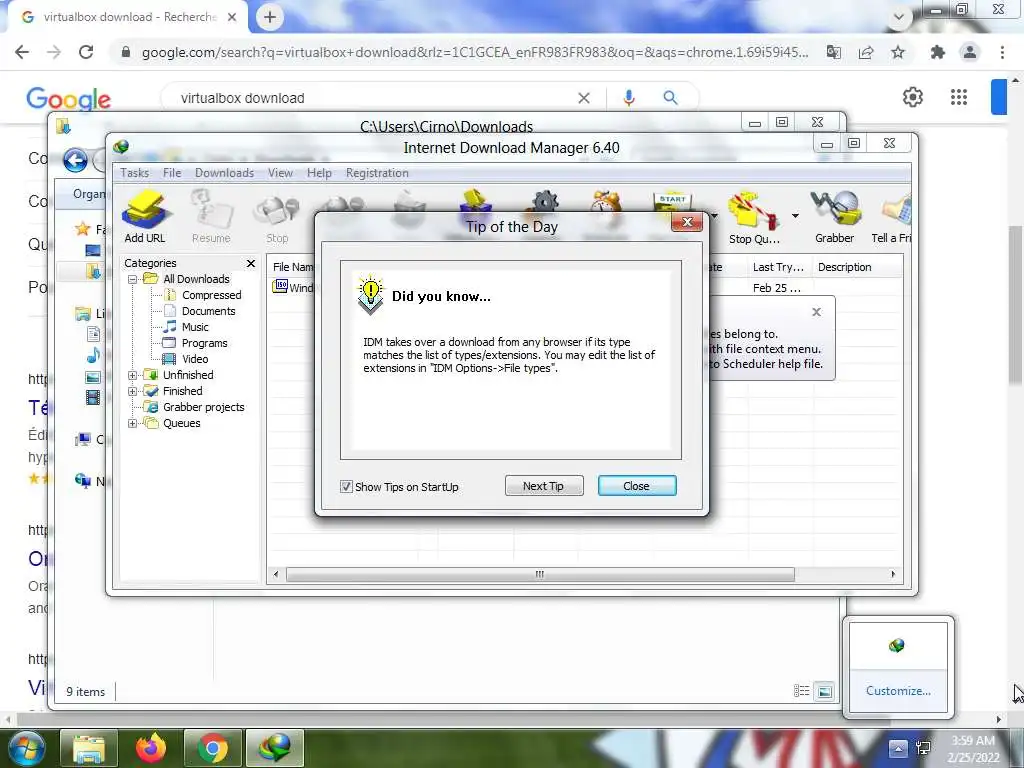Expand the Queues category

(133, 423)
